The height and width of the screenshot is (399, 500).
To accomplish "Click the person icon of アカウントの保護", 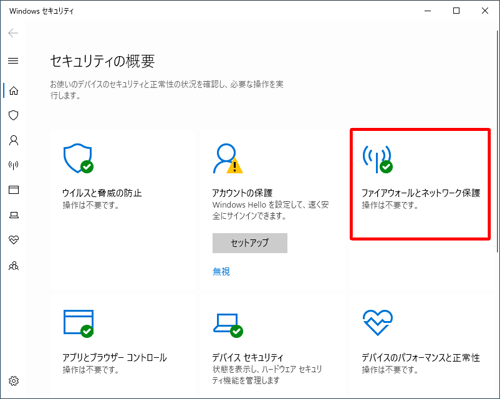I will [x=228, y=158].
